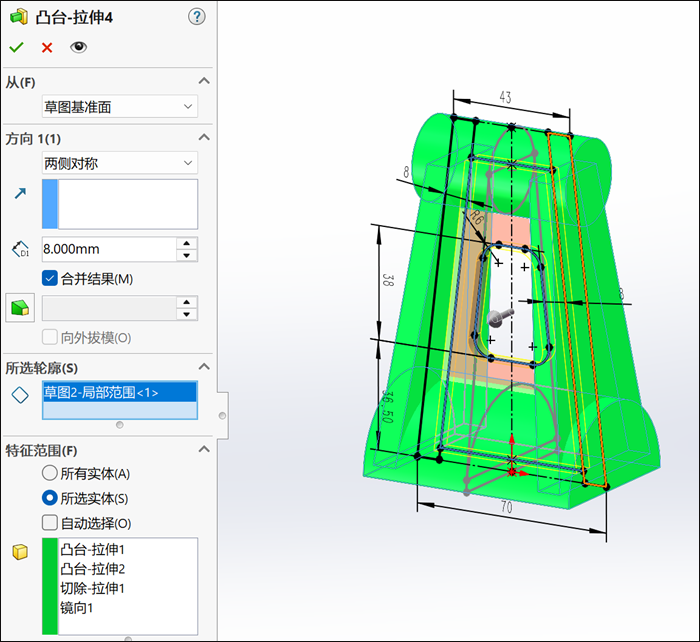
Task: Click the reverse direction arrow icon
Action: coord(20,193)
